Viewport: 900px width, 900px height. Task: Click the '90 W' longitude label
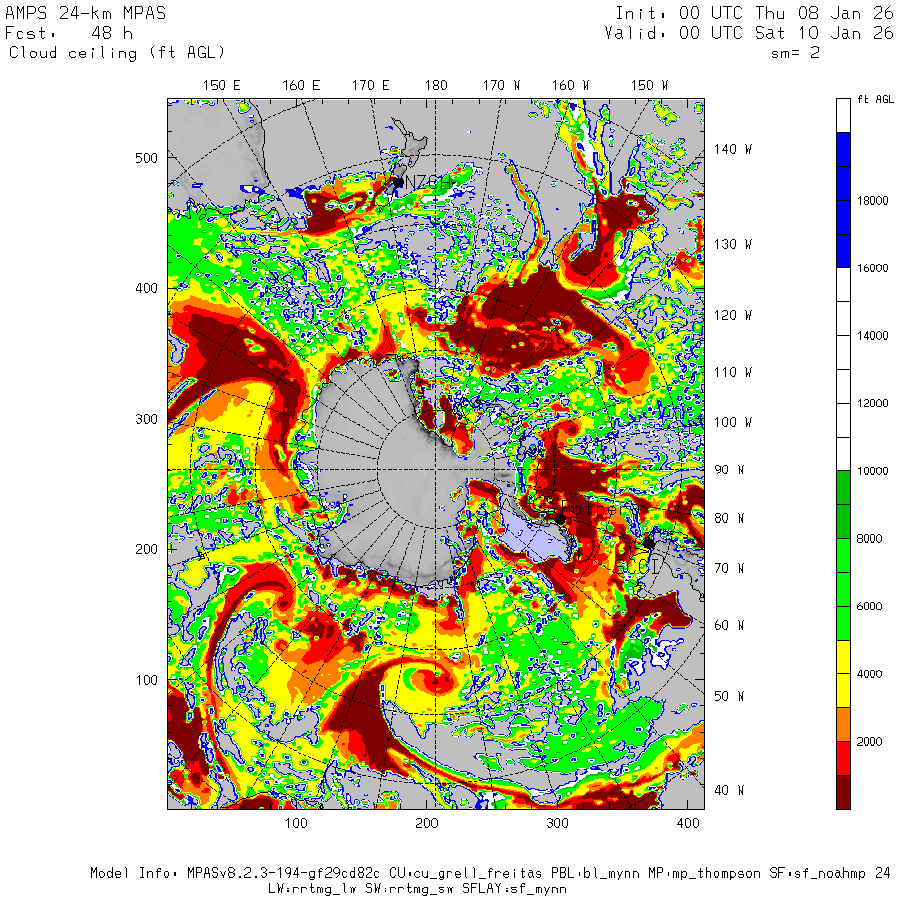[729, 470]
